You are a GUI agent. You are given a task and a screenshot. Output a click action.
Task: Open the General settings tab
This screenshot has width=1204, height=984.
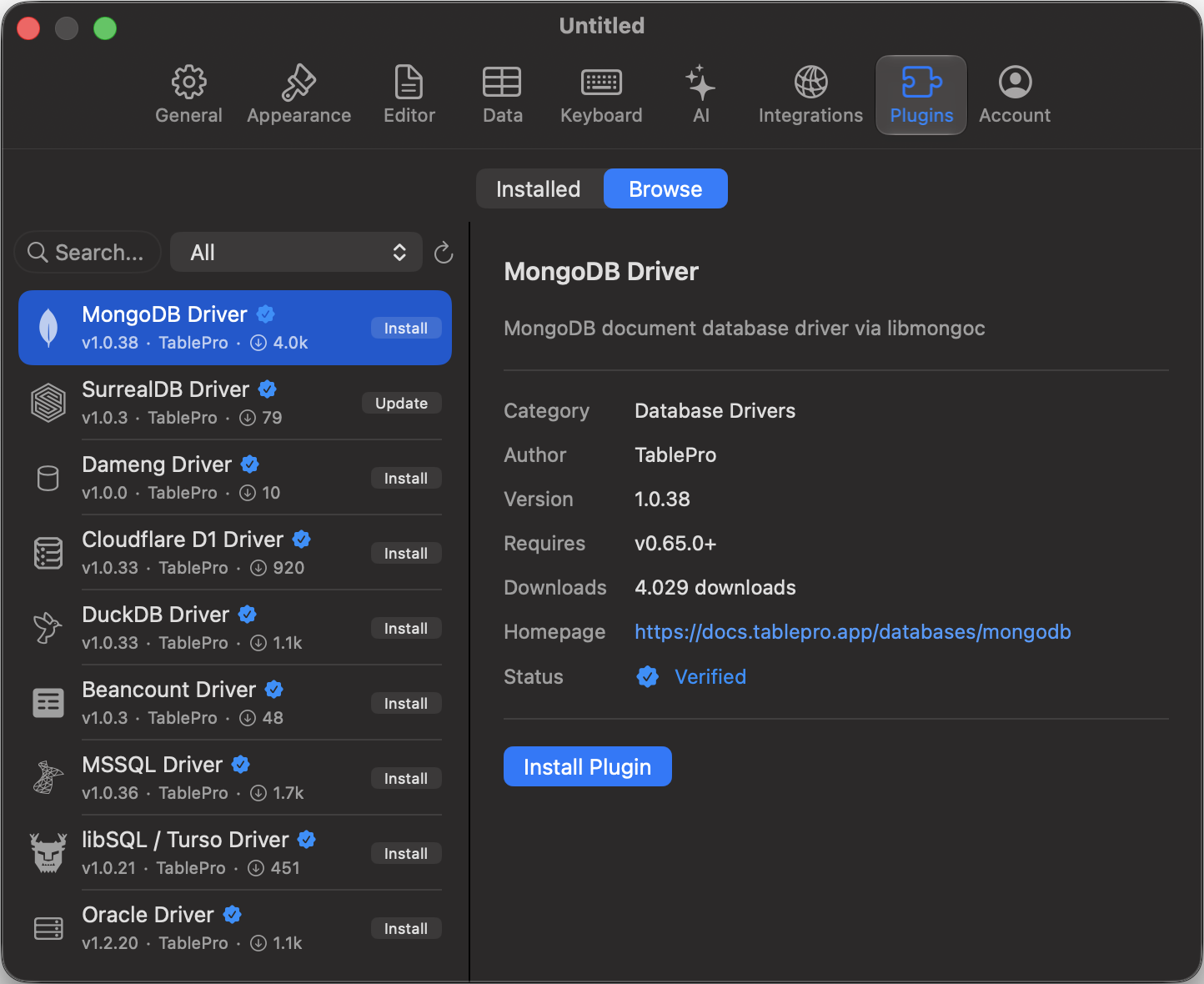pos(188,95)
